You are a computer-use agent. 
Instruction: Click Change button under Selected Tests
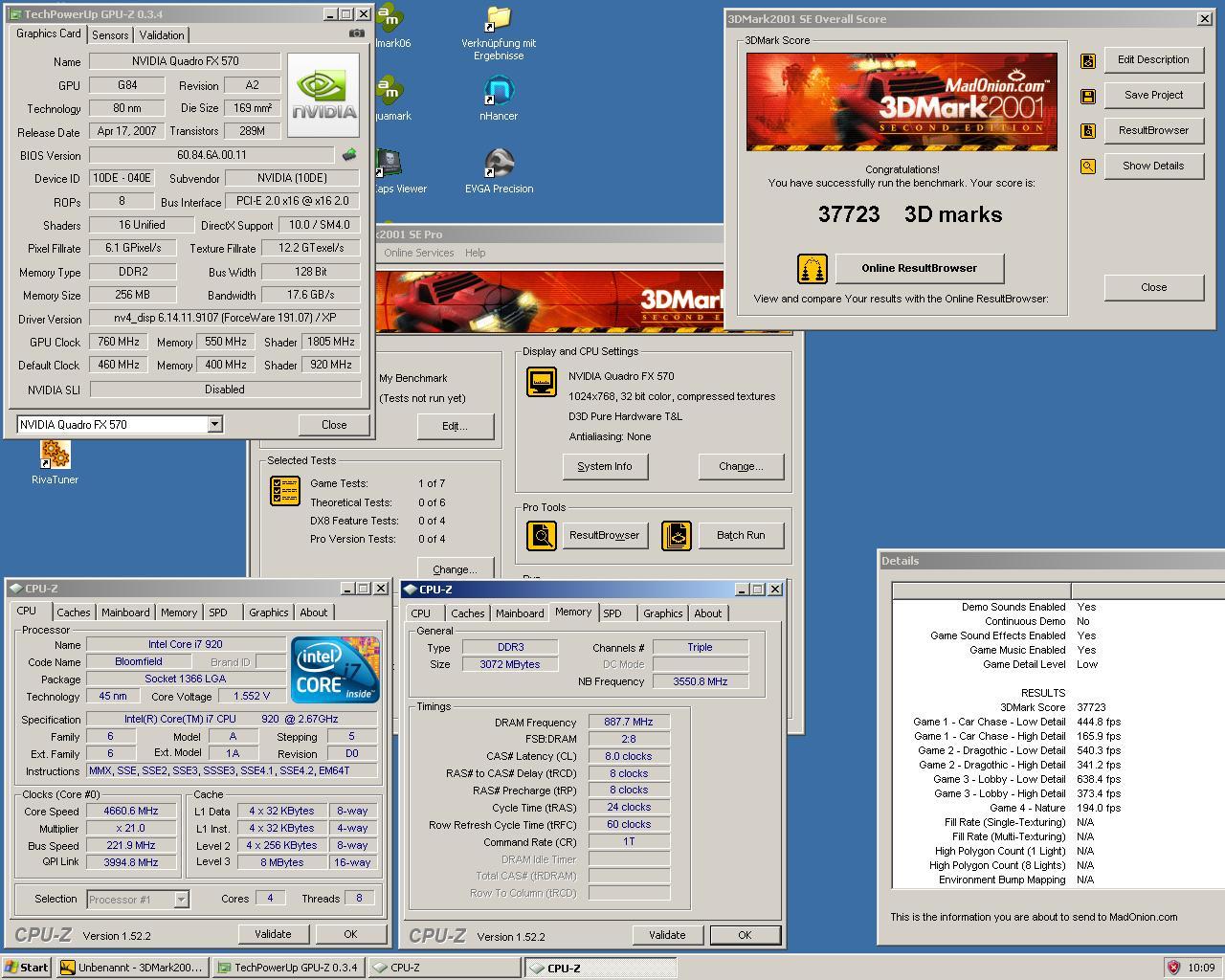[x=455, y=569]
